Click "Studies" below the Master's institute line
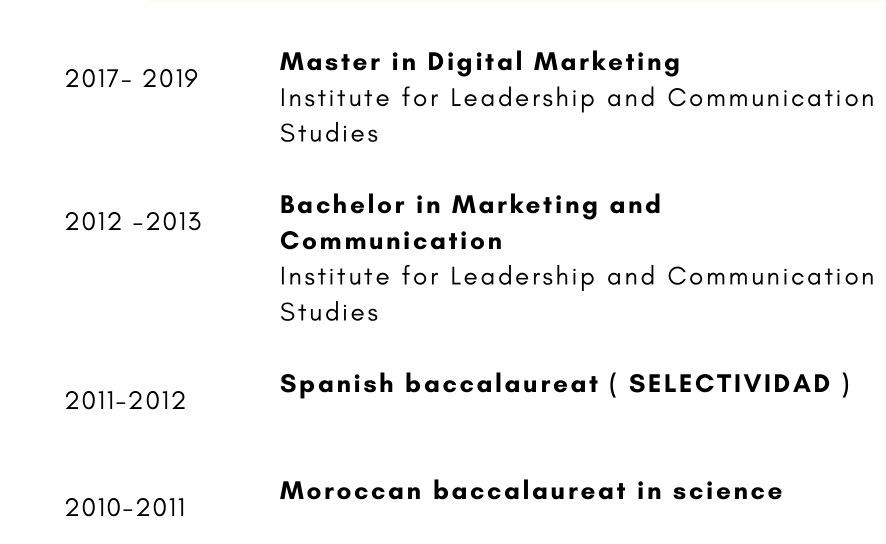886x544 pixels. 329,134
